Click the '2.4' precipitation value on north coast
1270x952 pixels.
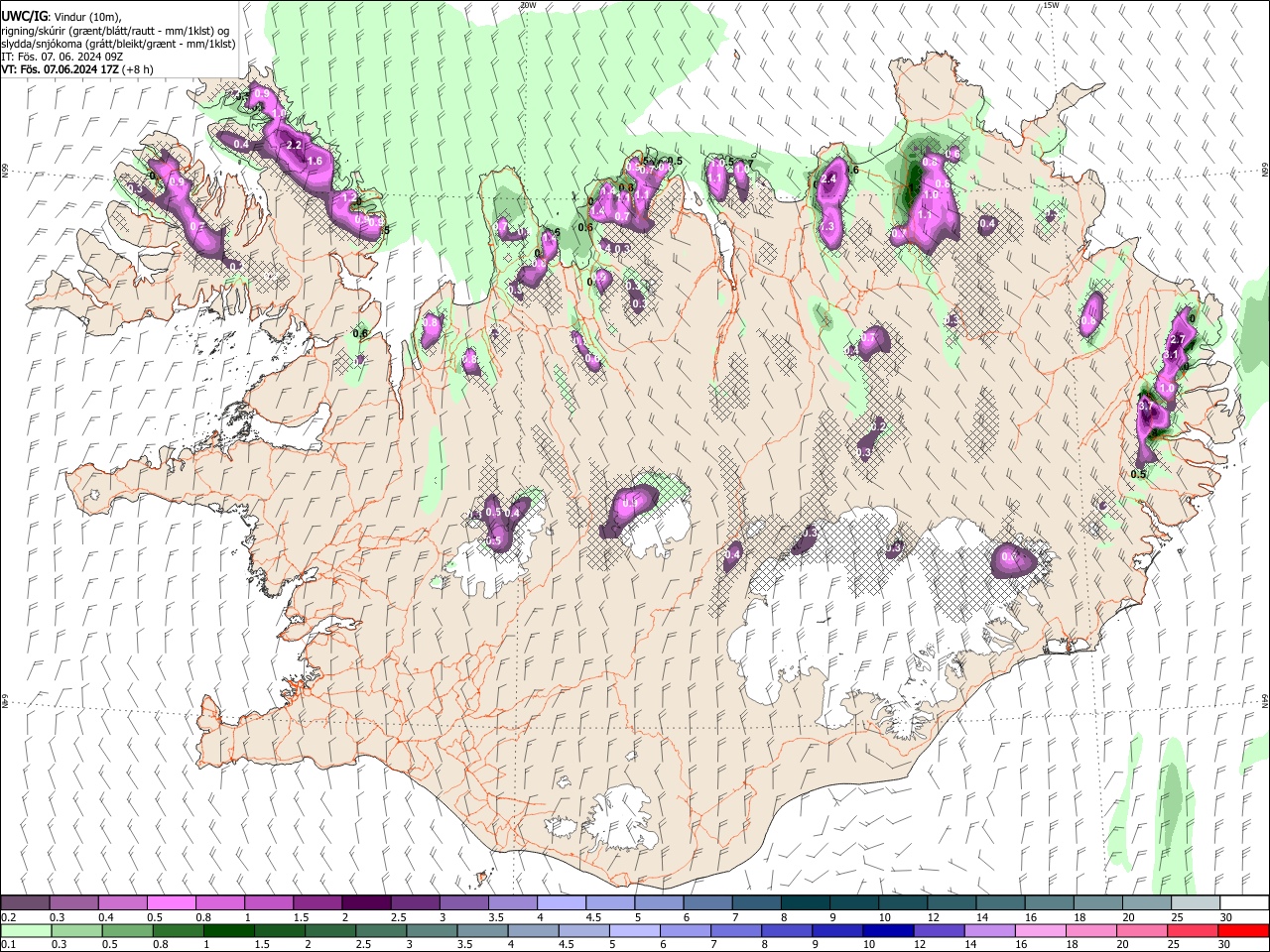coord(829,179)
